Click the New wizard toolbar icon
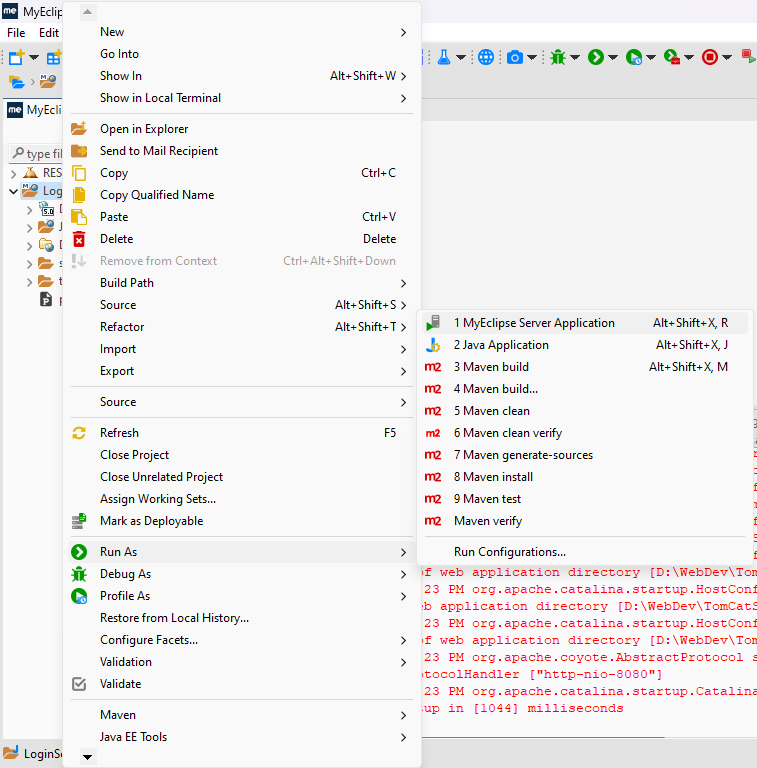Screen dimensions: 757x768 point(17,57)
